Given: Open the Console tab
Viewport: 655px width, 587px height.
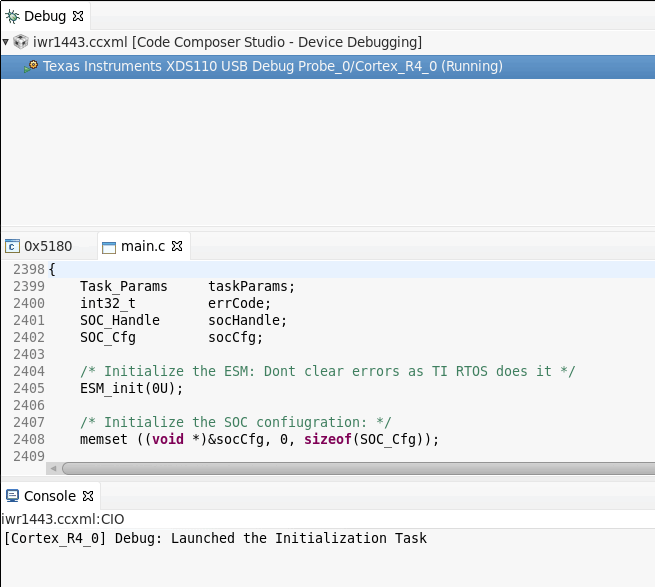Looking at the screenshot, I should point(49,496).
